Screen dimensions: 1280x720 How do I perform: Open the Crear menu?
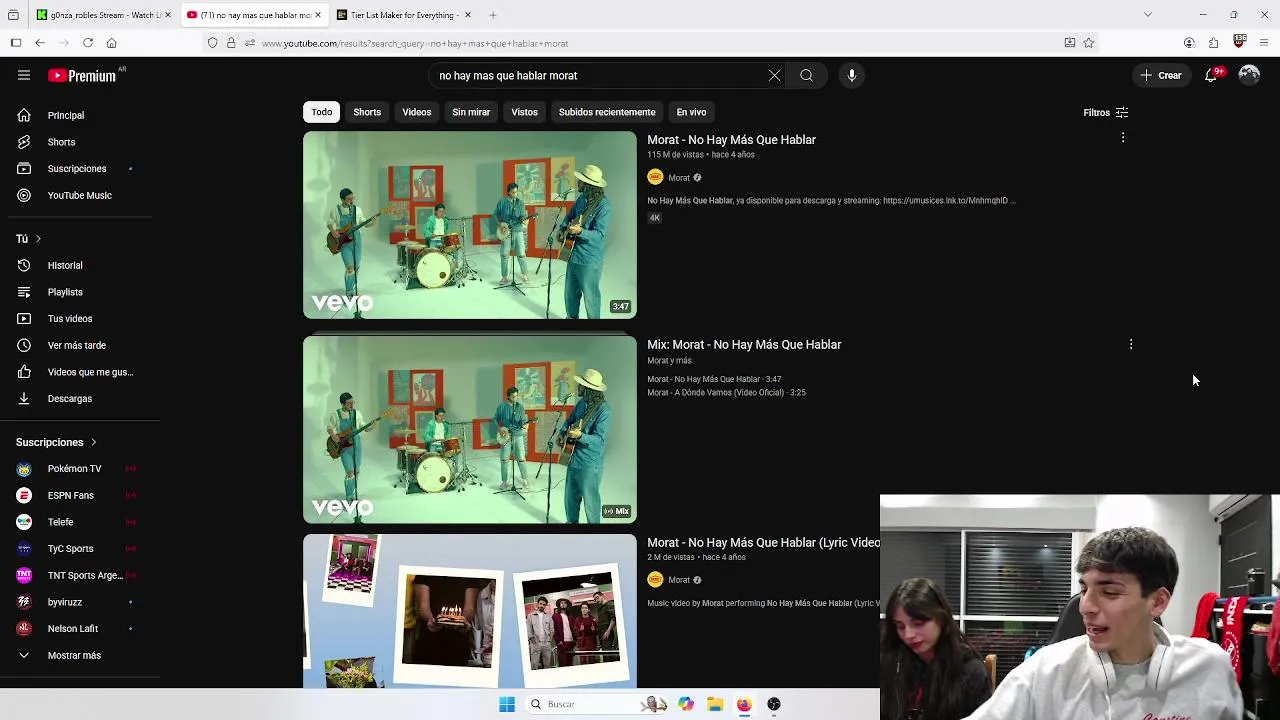(x=1160, y=75)
